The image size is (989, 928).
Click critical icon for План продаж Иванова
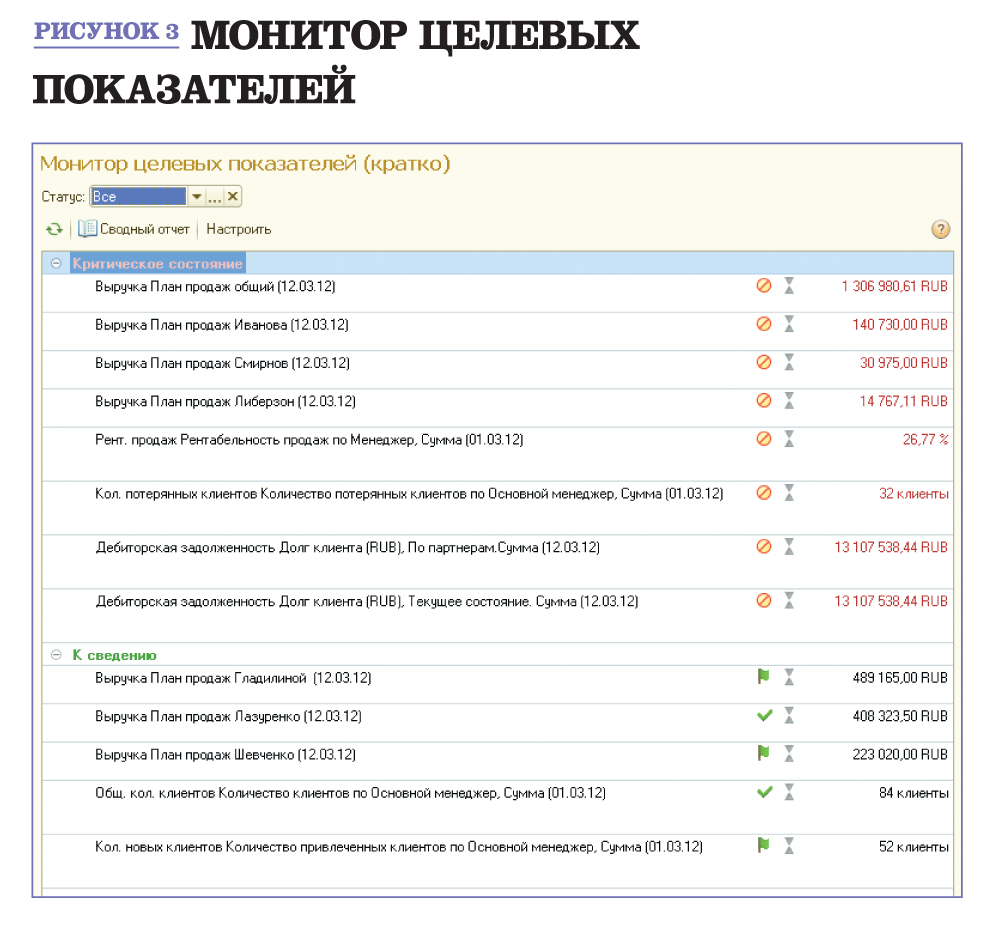click(x=764, y=324)
